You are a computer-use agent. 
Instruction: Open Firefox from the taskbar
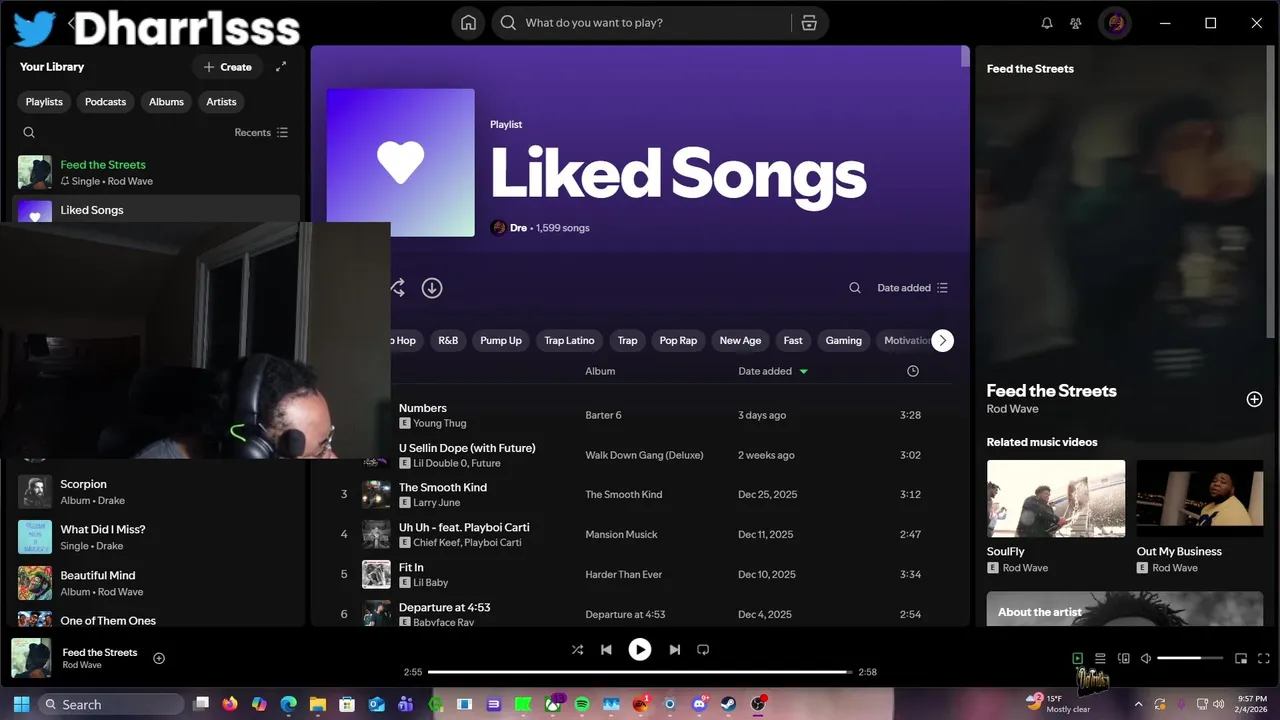click(230, 704)
